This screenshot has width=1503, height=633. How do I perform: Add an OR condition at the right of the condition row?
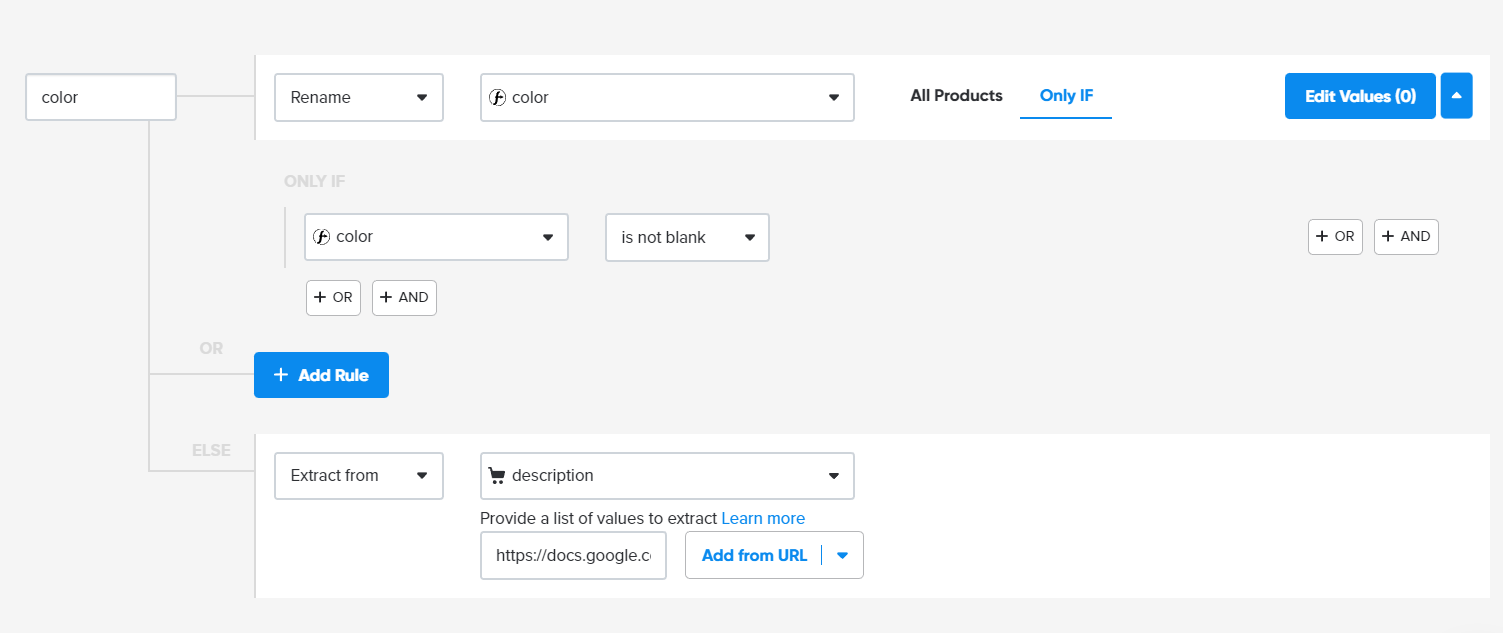[x=1335, y=237]
